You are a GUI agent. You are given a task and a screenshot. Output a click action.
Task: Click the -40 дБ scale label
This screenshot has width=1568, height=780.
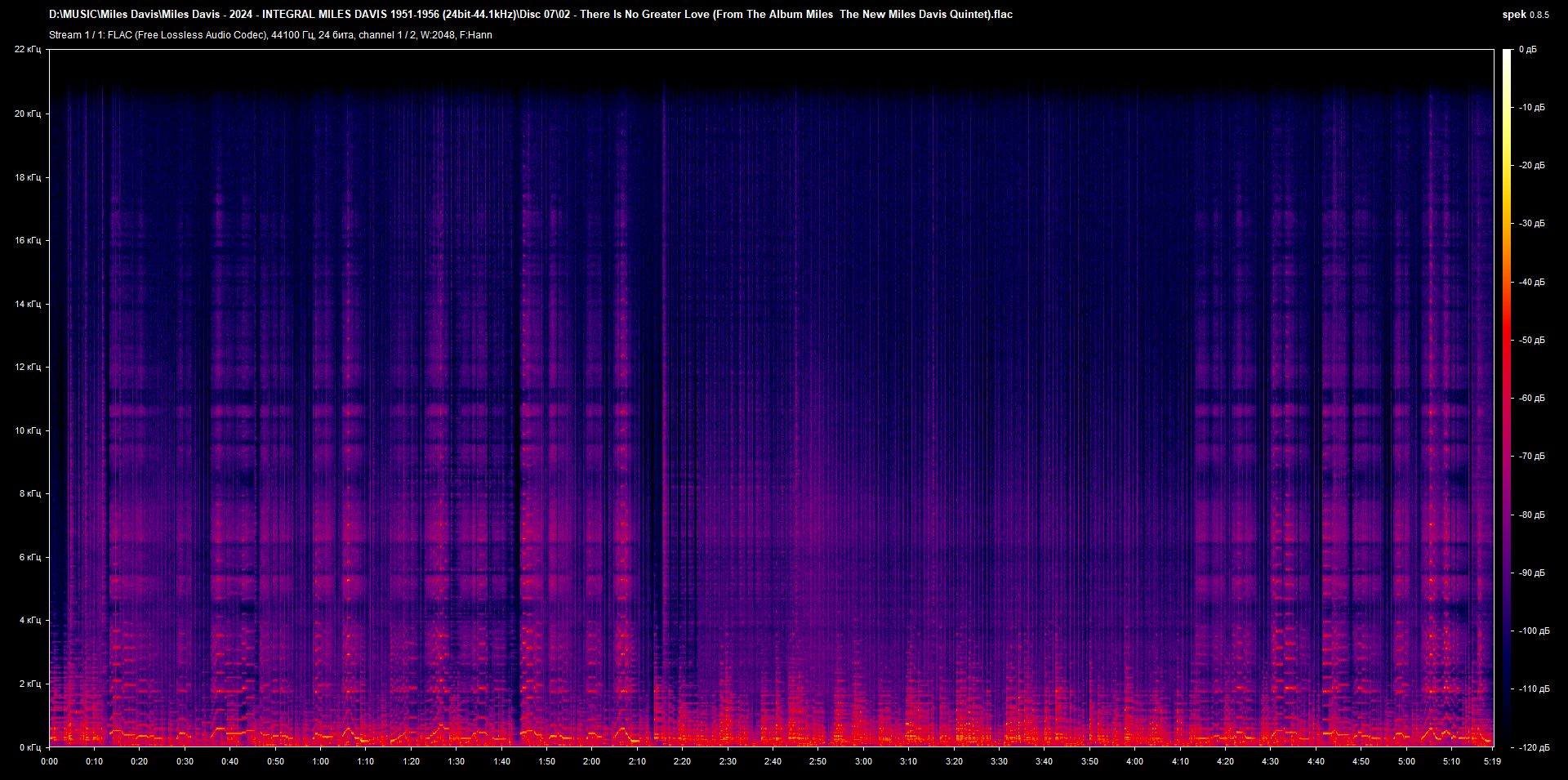[x=1531, y=282]
